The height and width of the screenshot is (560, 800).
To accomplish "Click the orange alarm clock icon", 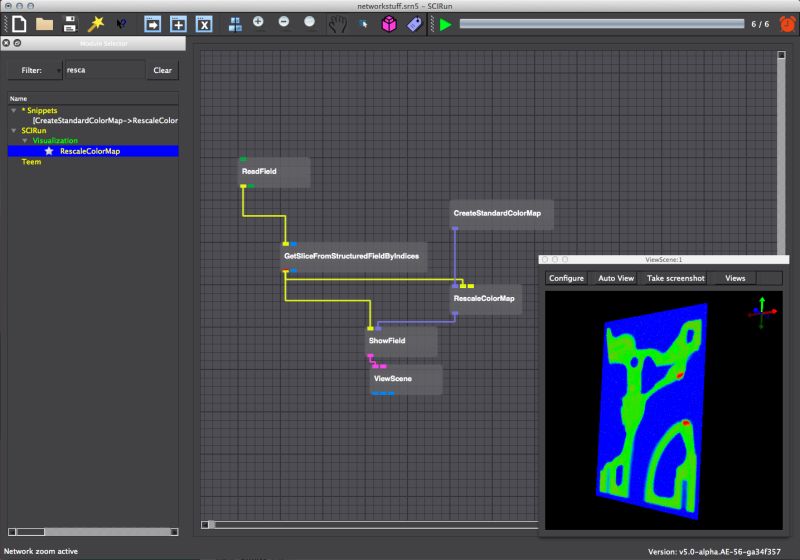I will point(787,24).
